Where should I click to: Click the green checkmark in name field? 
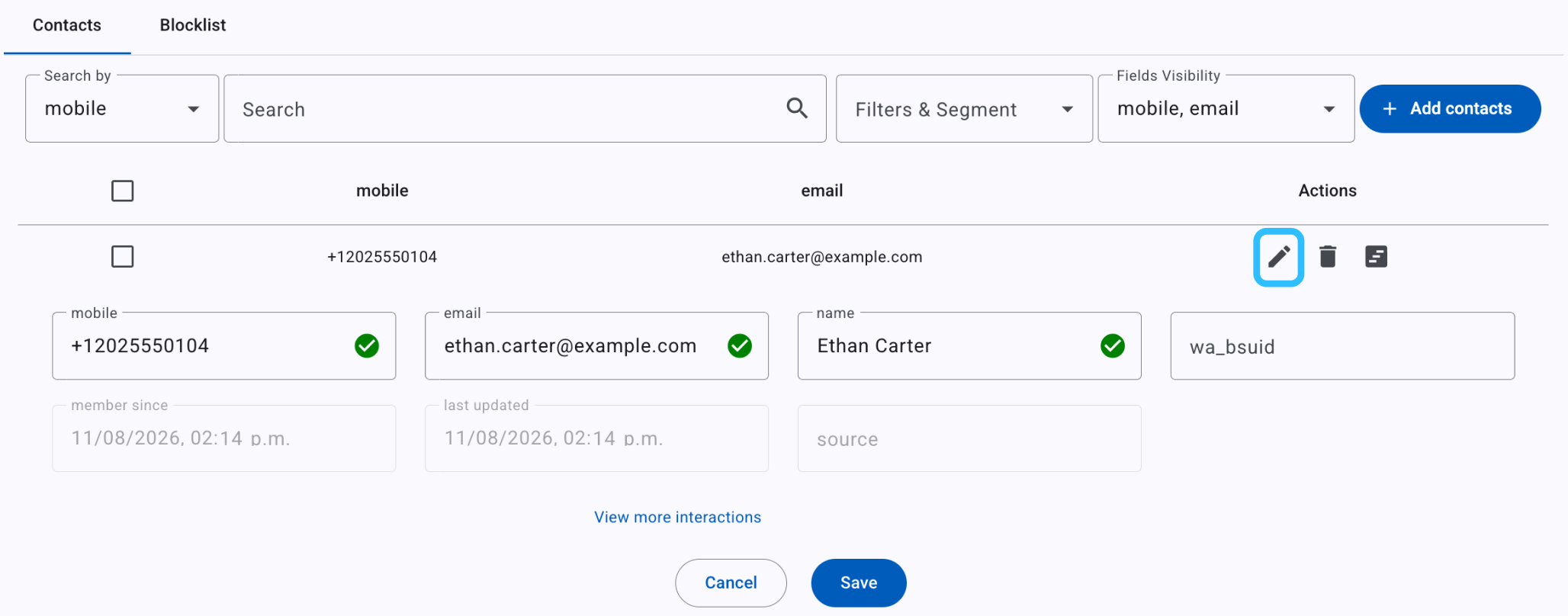point(1113,346)
